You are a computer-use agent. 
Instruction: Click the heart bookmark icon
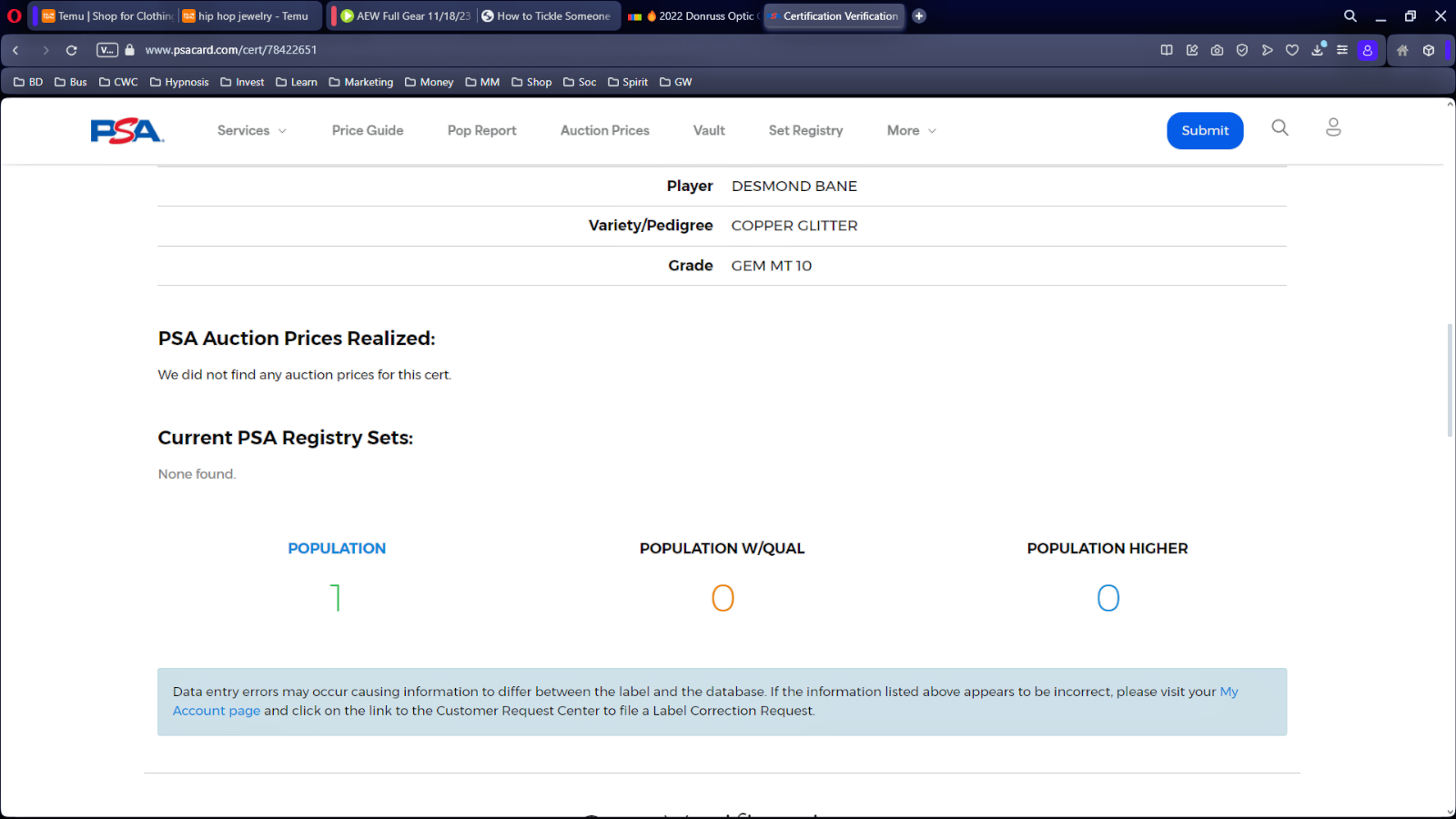point(1292,50)
